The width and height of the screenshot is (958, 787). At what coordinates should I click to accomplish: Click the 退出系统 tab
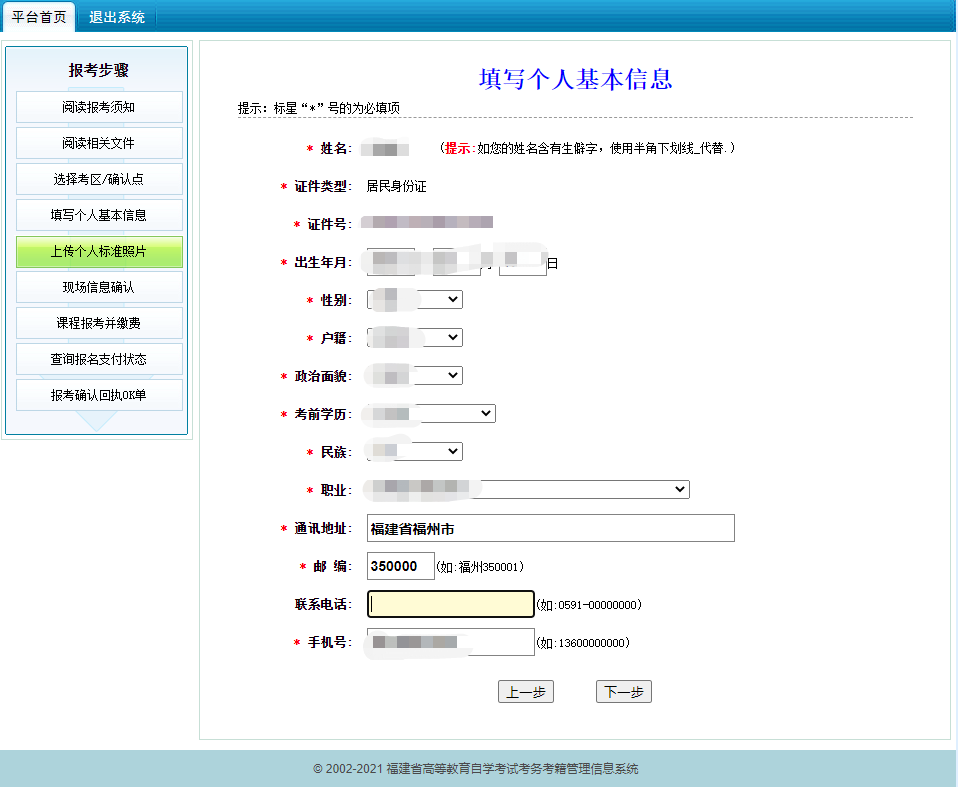[x=116, y=17]
